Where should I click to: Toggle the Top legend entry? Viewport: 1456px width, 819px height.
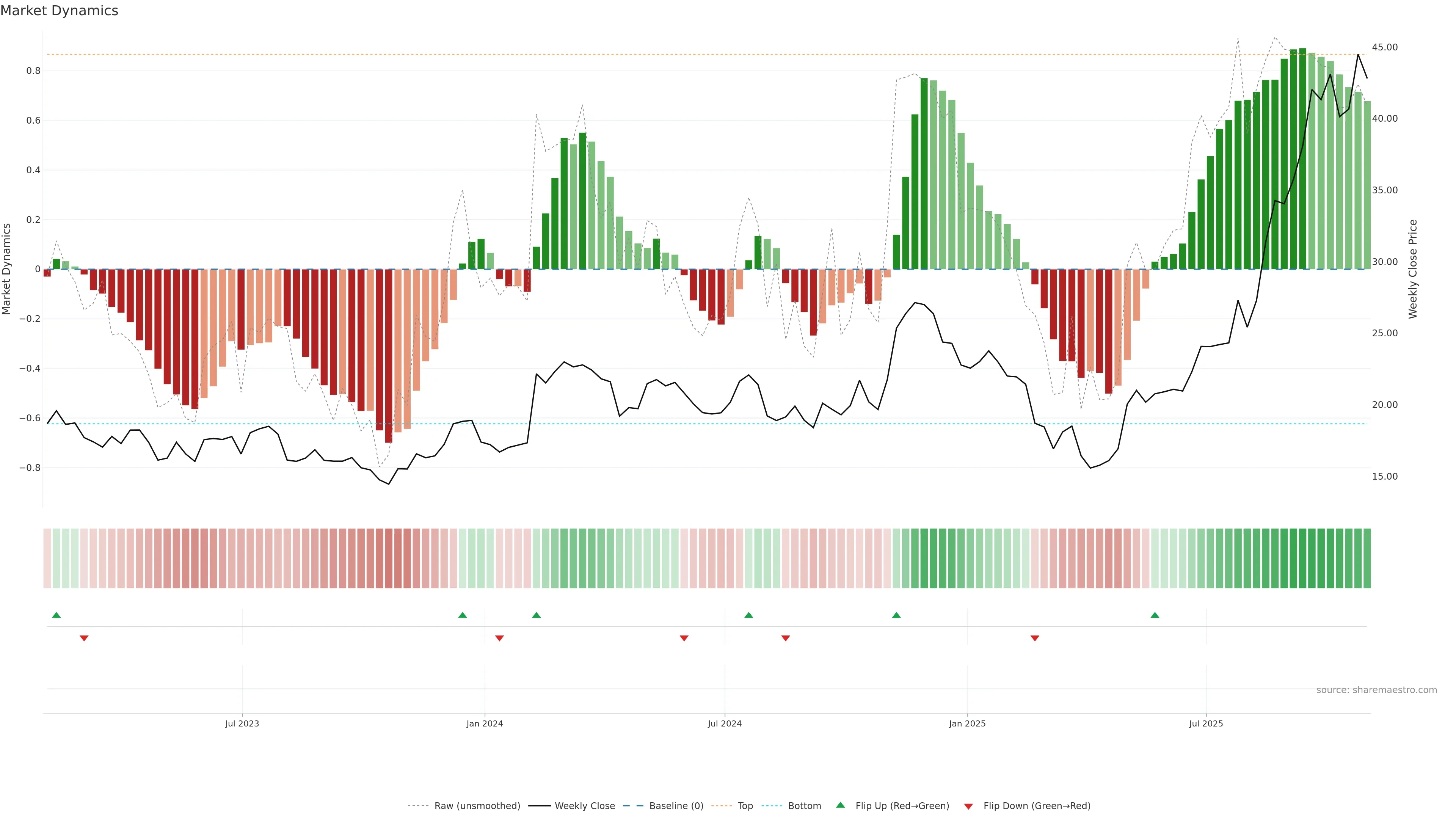[x=745, y=806]
